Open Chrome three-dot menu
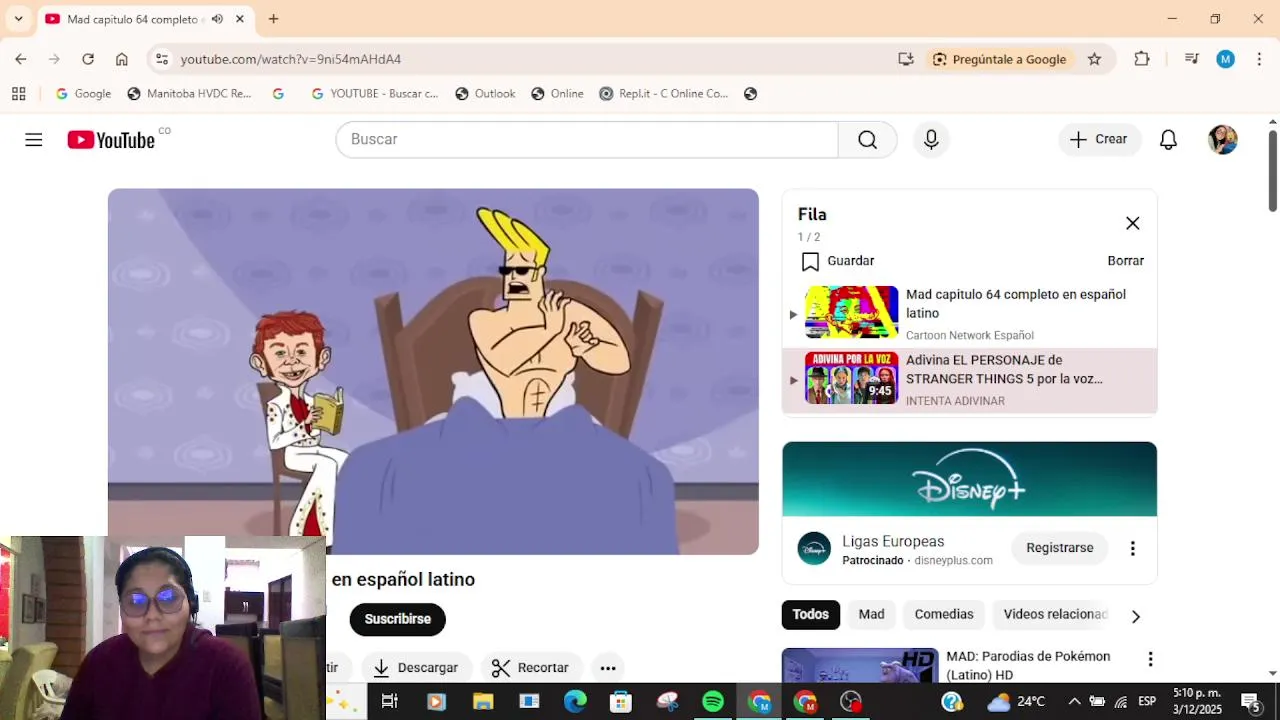The image size is (1280, 720). coord(1259,59)
